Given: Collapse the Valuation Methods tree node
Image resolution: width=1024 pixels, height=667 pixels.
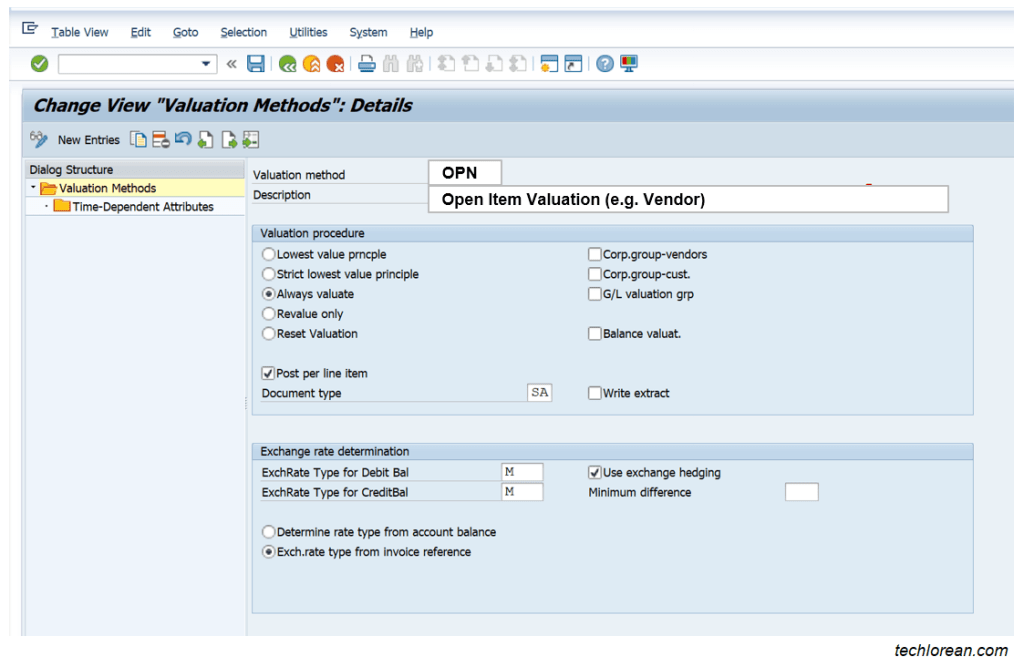Looking at the screenshot, I should tap(32, 187).
